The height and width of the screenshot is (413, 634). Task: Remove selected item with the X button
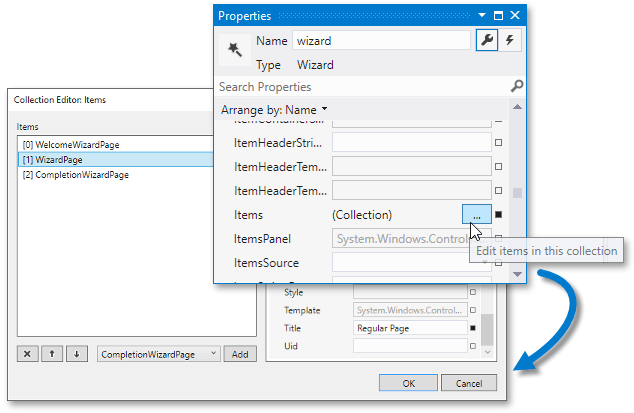pyautogui.click(x=27, y=354)
